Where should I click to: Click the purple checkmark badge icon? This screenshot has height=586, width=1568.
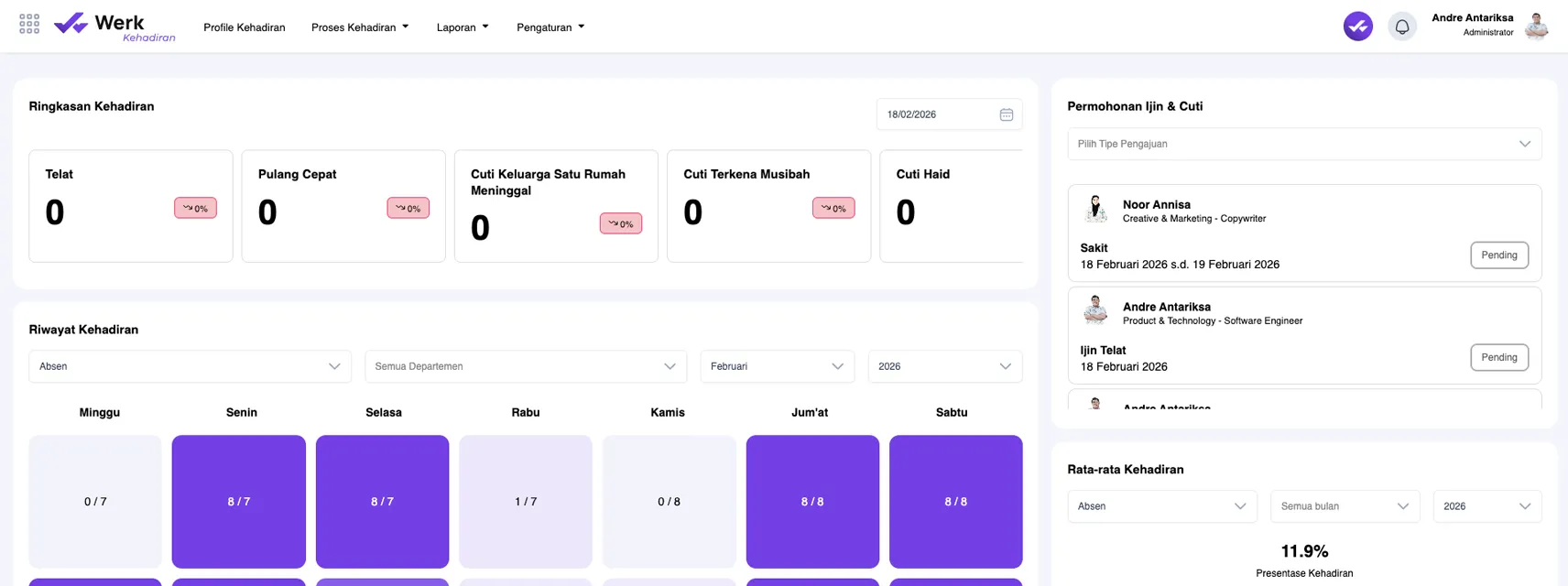point(1357,27)
